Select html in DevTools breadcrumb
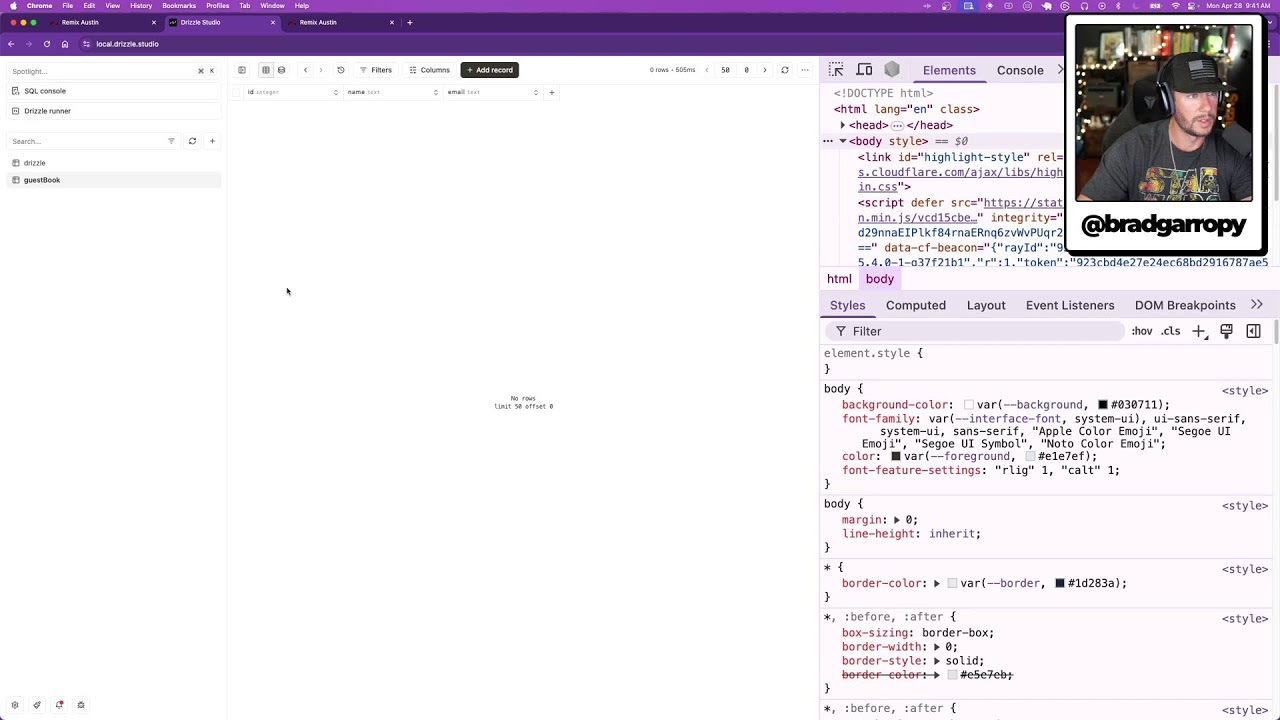The image size is (1280, 720). coord(839,279)
